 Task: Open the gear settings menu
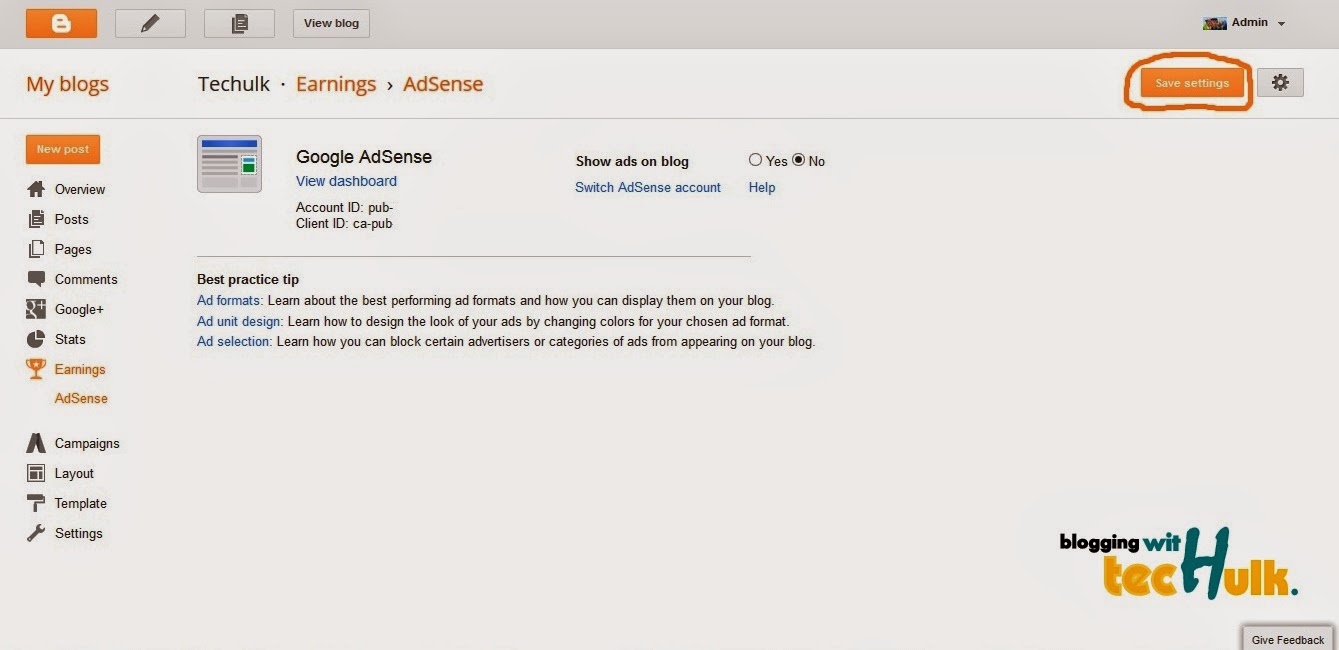pyautogui.click(x=1280, y=83)
